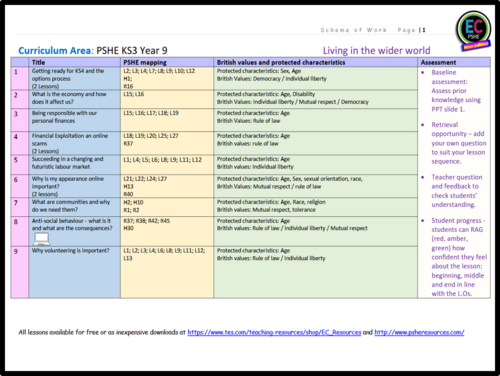Click Being responsible with our personal finances
500x376 pixels.
click(x=64, y=117)
